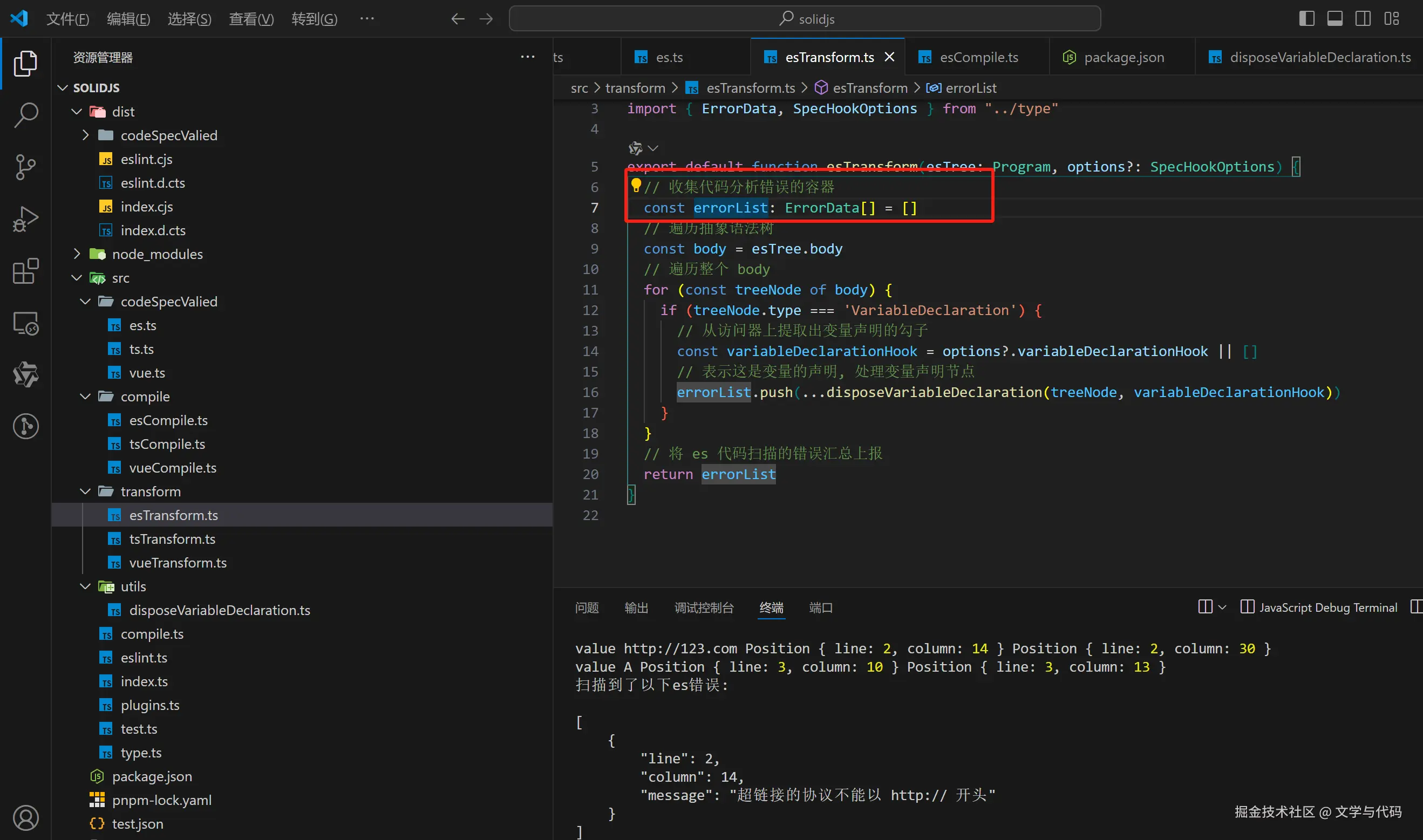Click the lightbulb code action icon
Screen dimensions: 1423x840
(x=636, y=185)
